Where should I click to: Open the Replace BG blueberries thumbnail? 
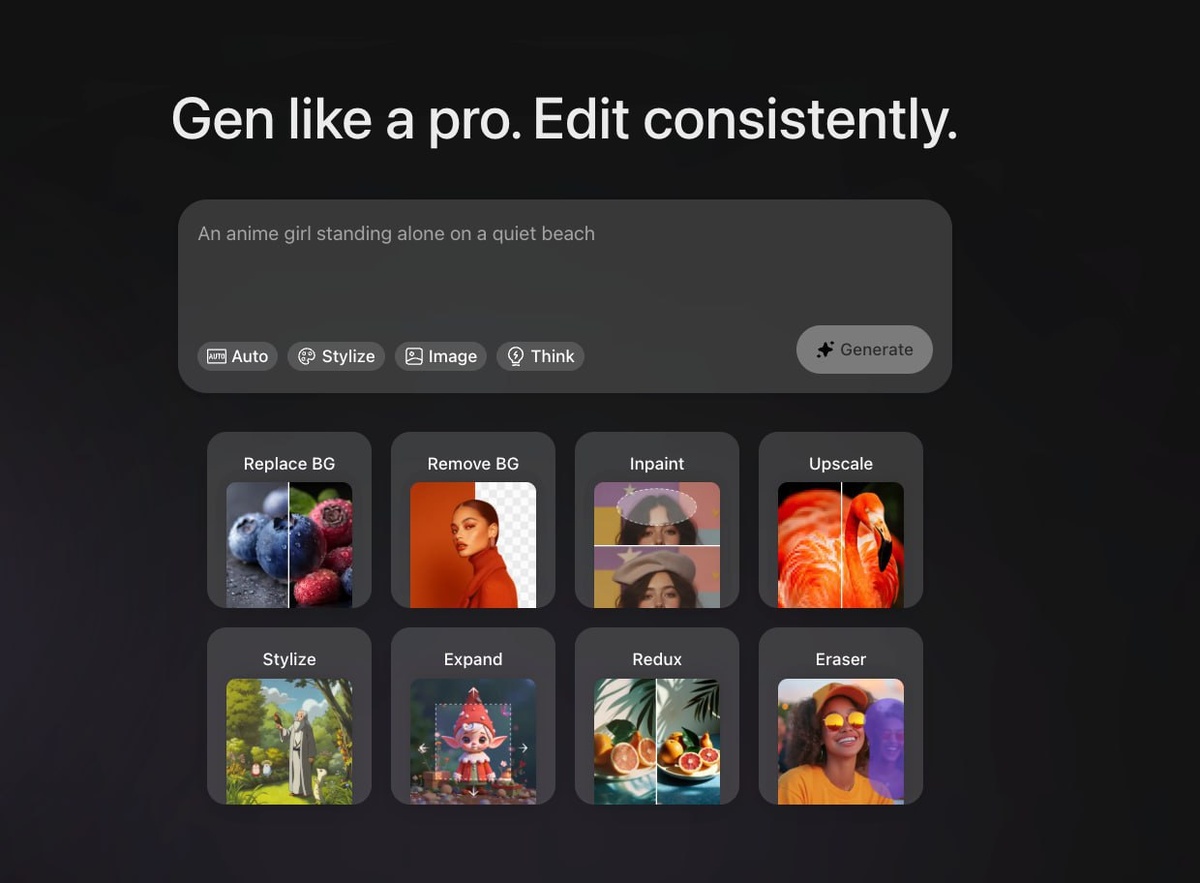(x=289, y=545)
